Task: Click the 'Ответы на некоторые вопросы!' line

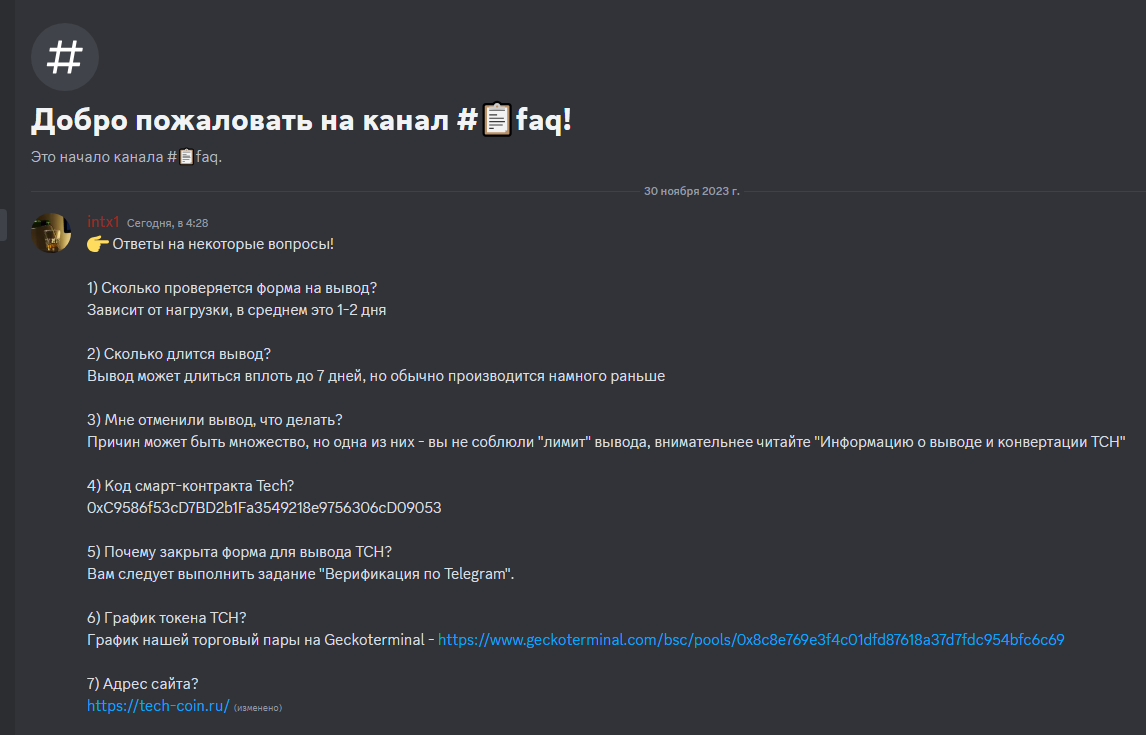Action: point(223,244)
